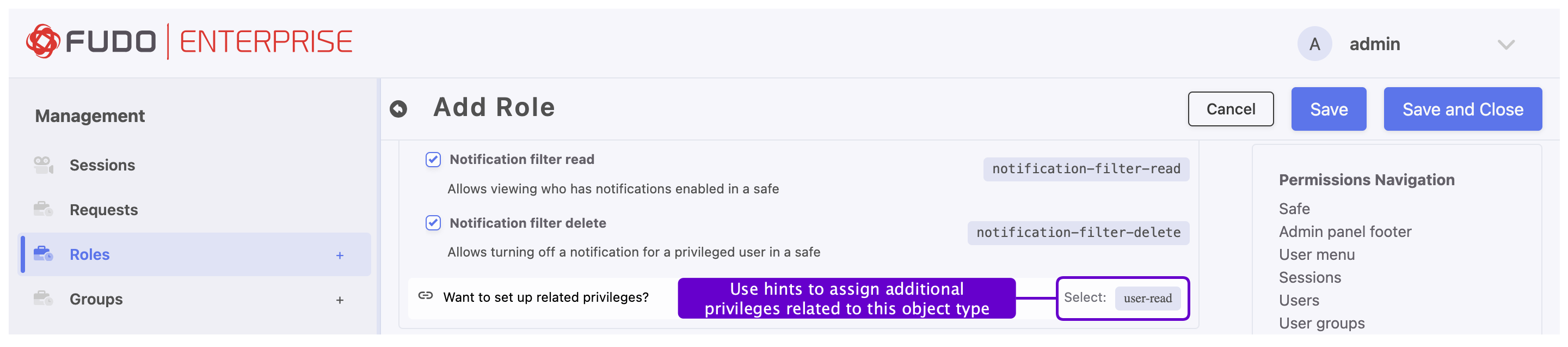
Task: Open the admin user dropdown chevron
Action: click(x=1505, y=45)
